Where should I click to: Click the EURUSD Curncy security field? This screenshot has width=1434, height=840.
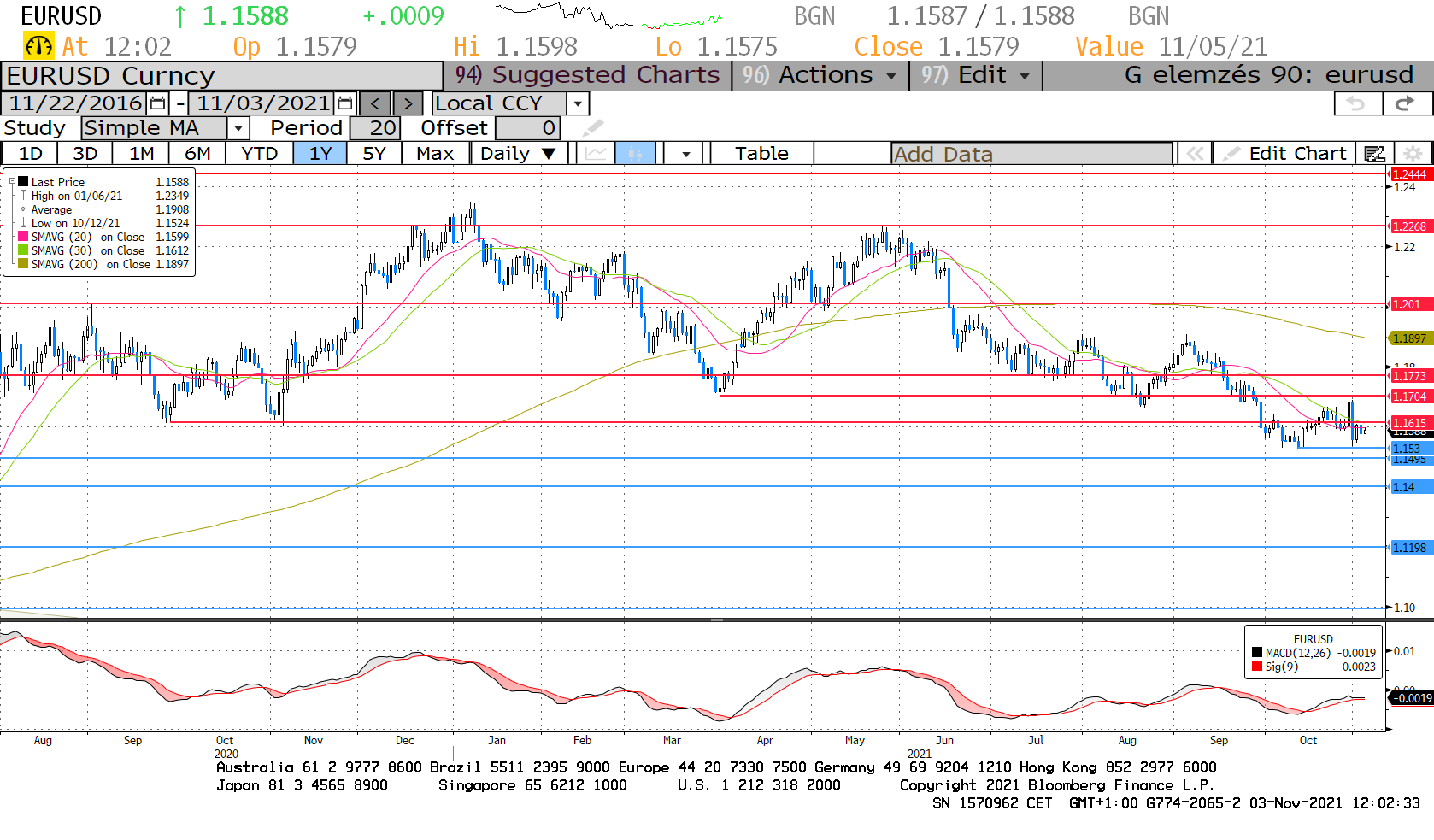point(222,76)
